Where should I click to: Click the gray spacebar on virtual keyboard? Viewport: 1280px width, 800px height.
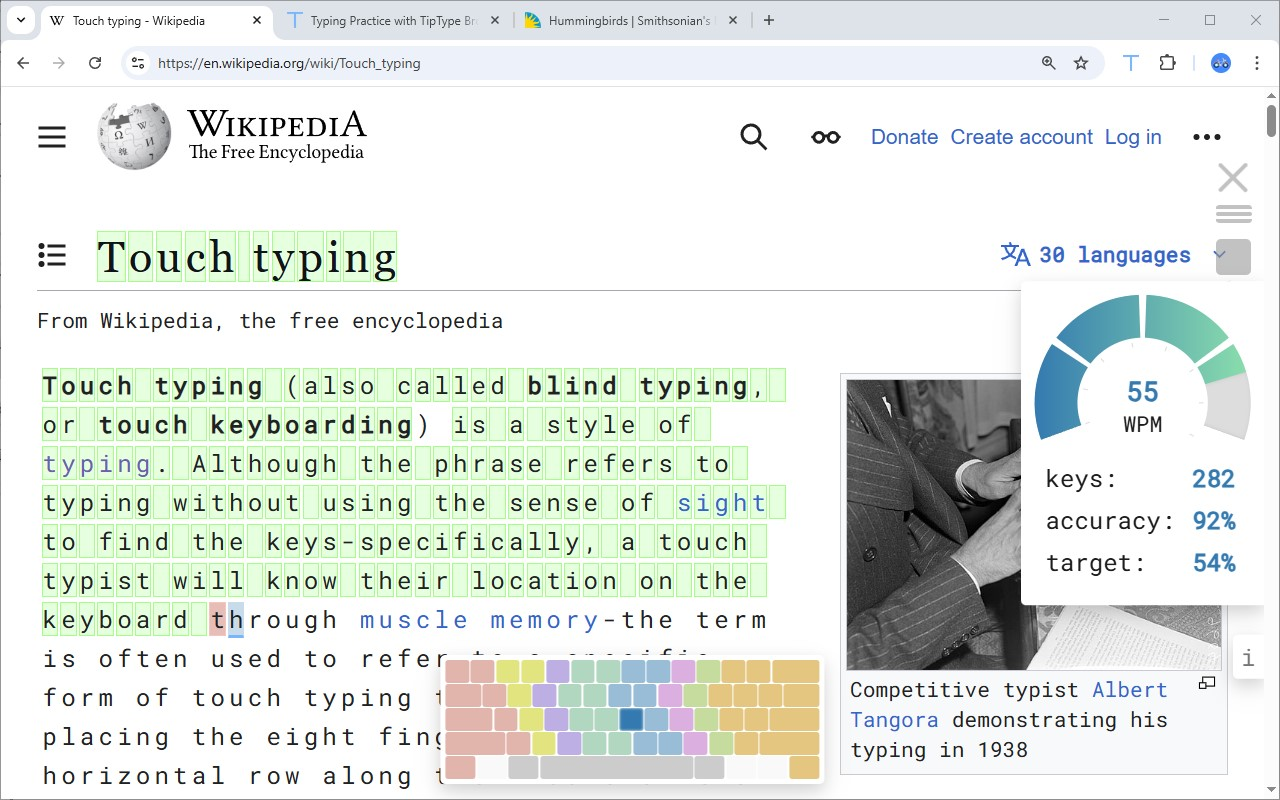click(x=616, y=768)
